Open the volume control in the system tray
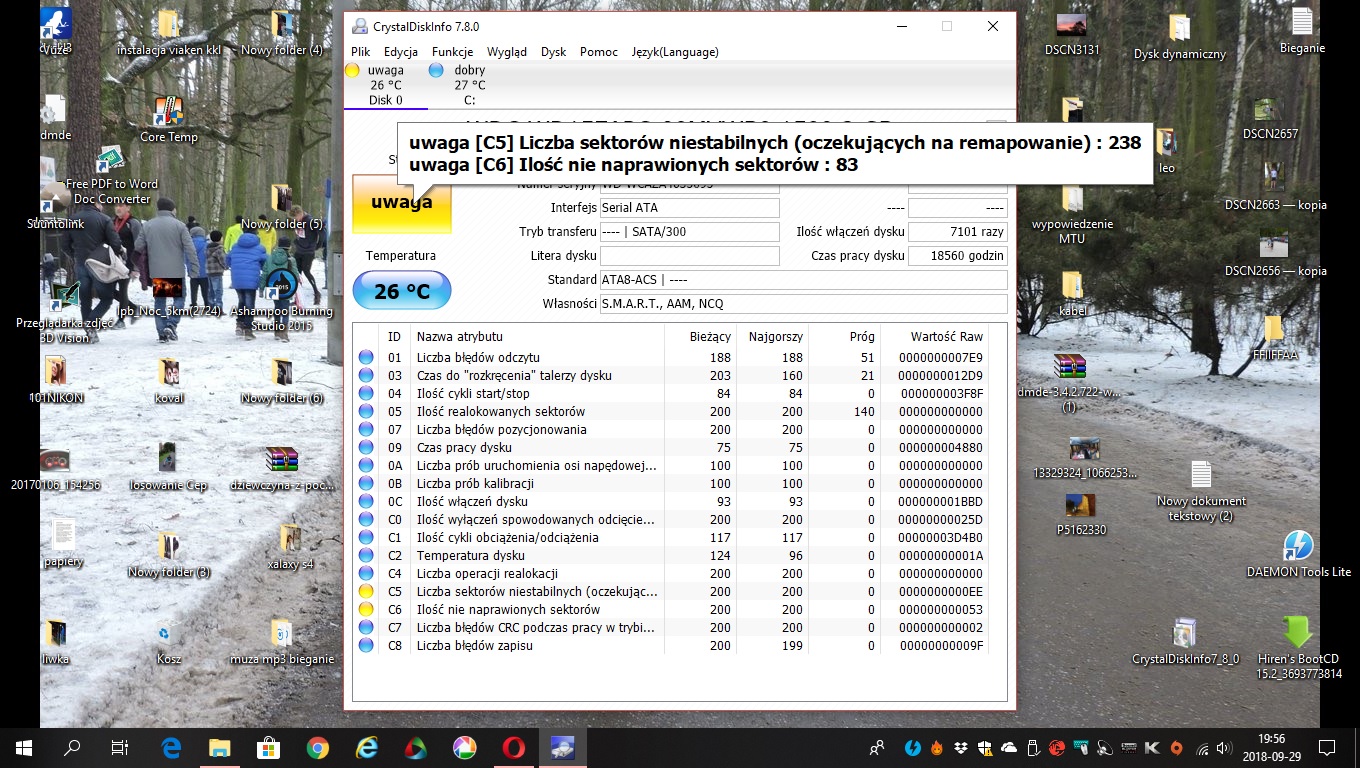Viewport: 1360px width, 768px height. tap(1225, 748)
